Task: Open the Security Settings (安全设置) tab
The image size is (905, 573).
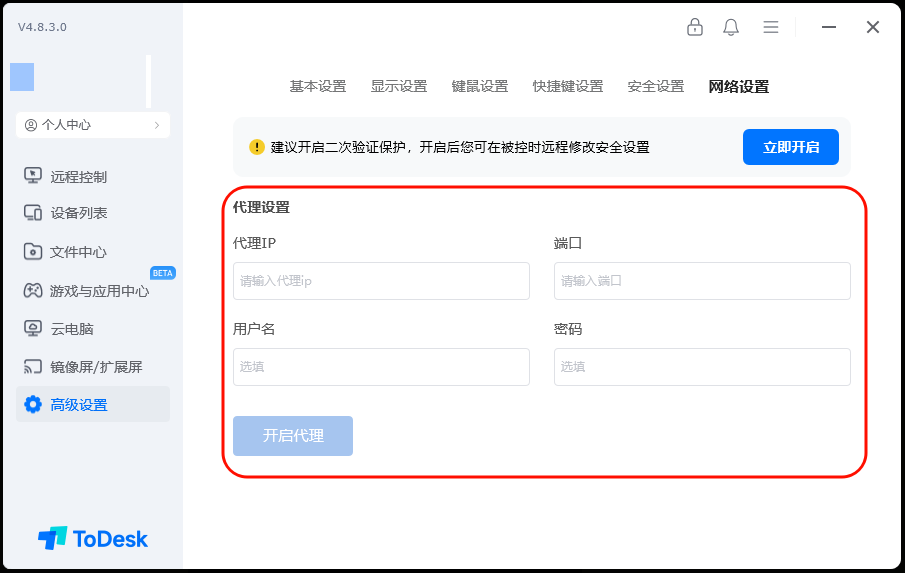Action: pos(656,86)
